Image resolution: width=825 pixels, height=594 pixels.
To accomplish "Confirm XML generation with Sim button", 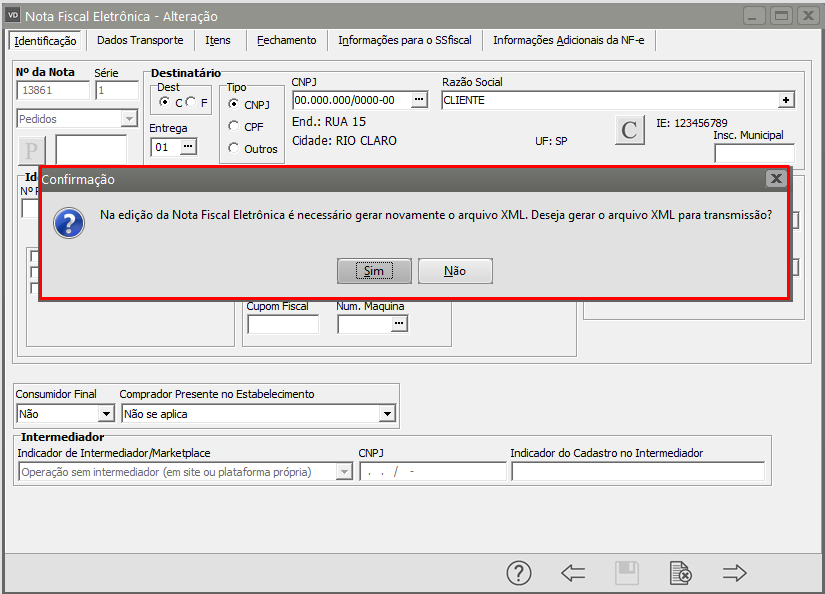I will coord(374,271).
